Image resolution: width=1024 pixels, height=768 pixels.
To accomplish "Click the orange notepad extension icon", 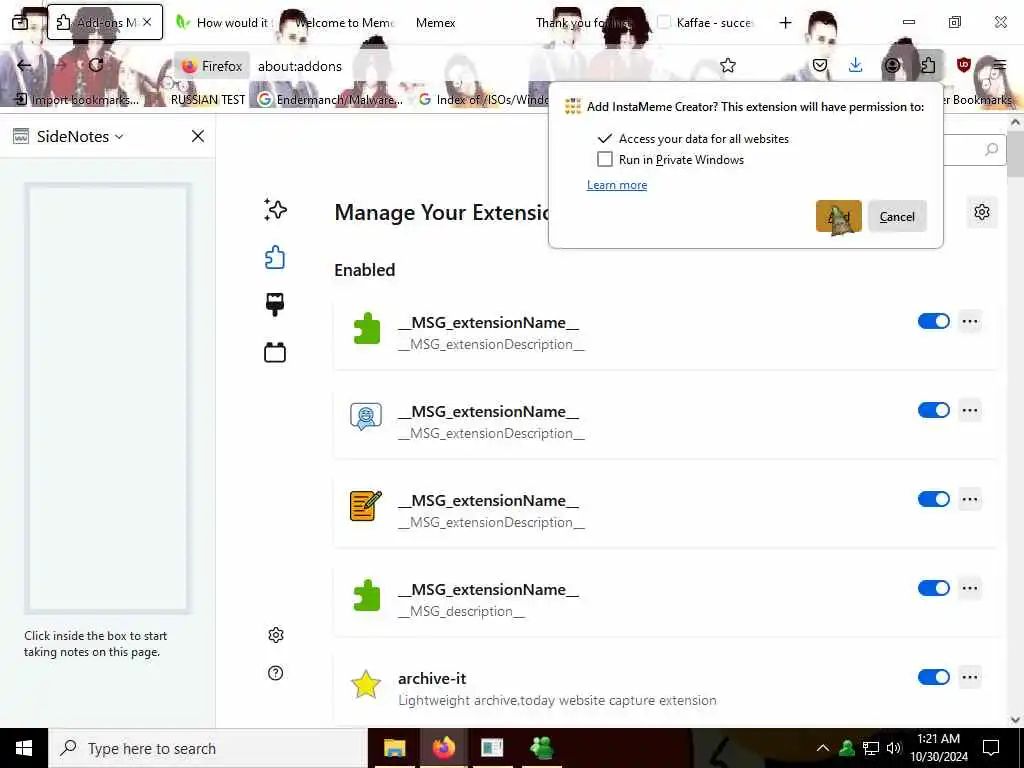I will pos(366,506).
